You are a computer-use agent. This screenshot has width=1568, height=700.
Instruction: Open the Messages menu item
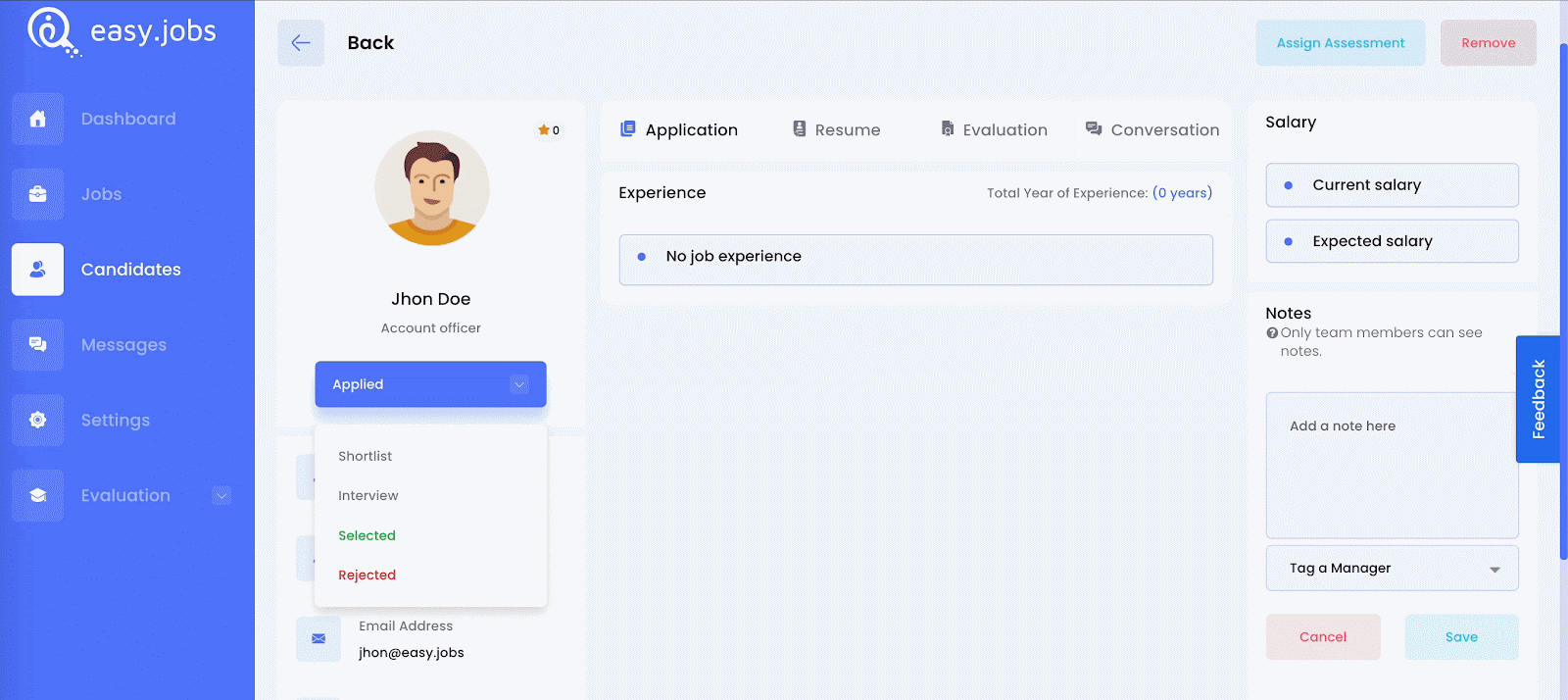pos(123,345)
